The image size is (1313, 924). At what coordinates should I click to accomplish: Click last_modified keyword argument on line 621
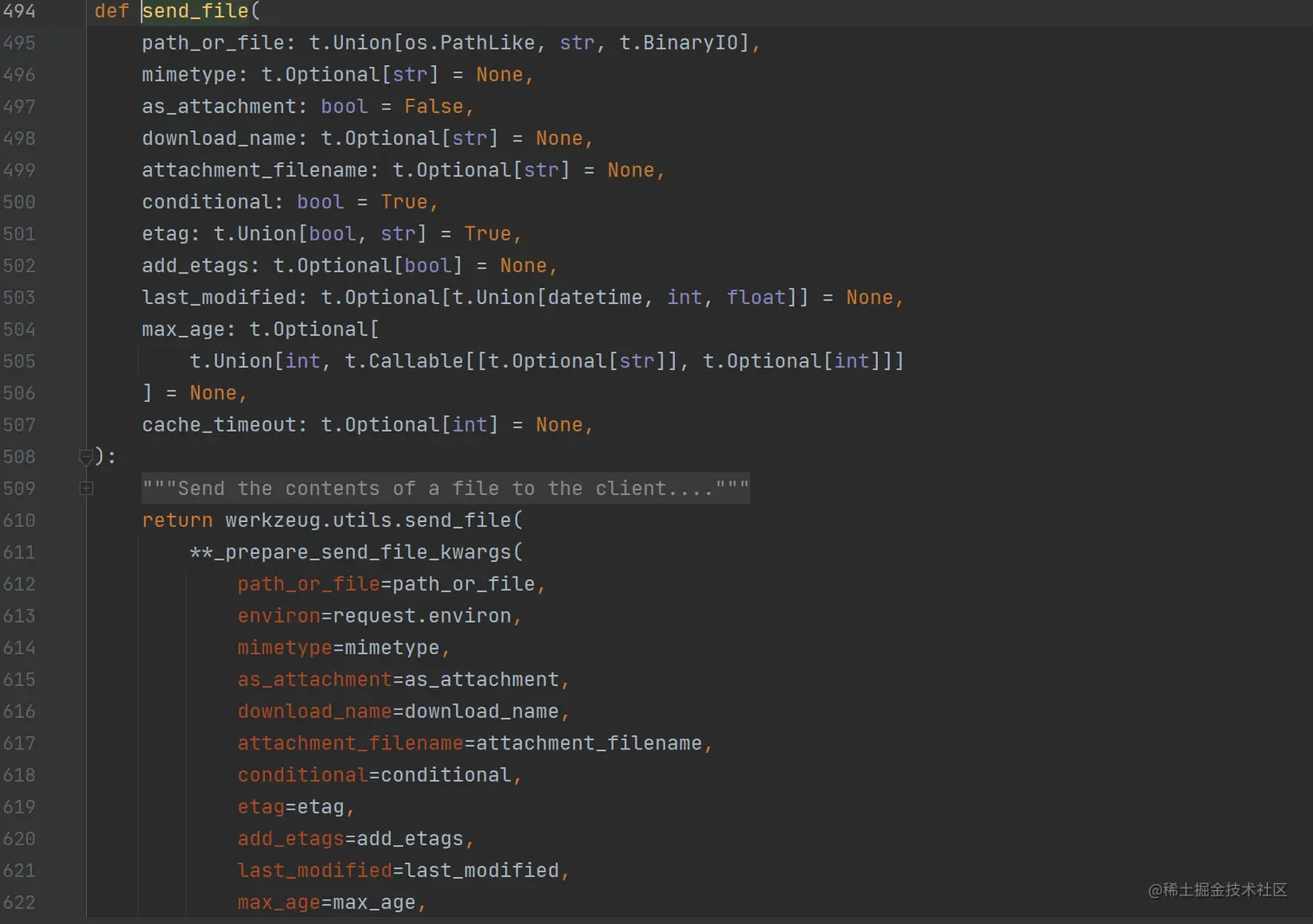click(315, 871)
